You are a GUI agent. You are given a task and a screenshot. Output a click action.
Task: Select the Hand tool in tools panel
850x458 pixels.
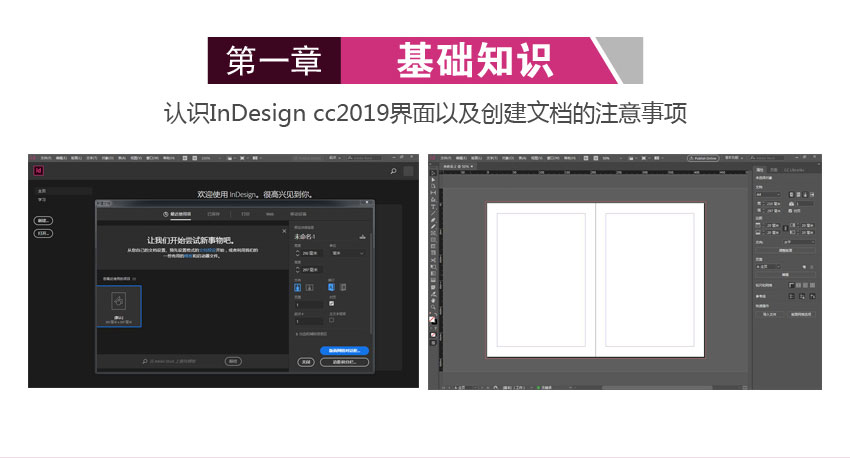click(433, 300)
